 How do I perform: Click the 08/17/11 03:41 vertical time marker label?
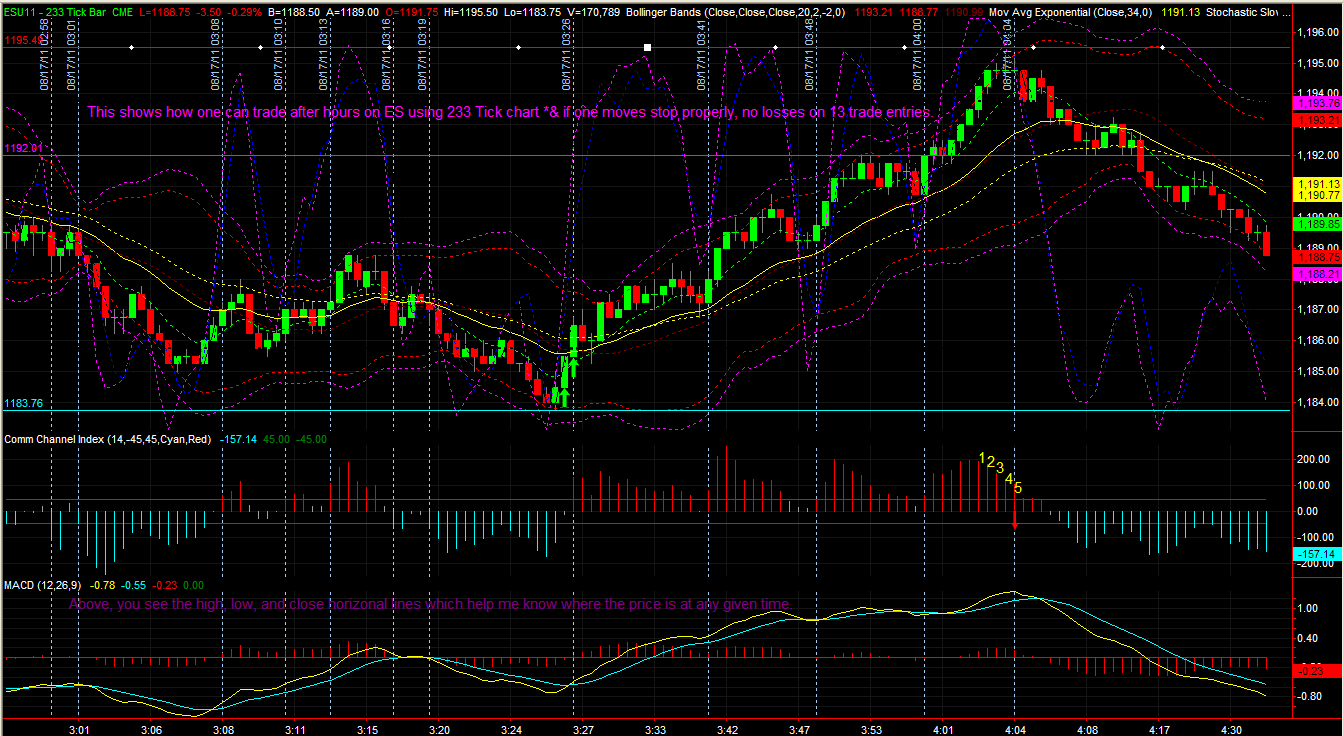click(x=702, y=53)
